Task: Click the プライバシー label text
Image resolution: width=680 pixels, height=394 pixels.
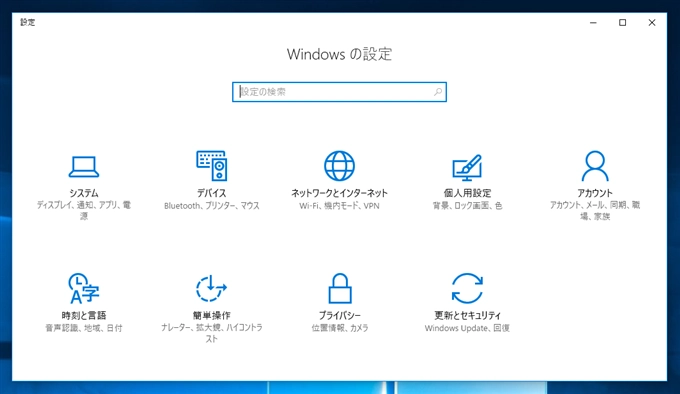Action: tap(340, 316)
